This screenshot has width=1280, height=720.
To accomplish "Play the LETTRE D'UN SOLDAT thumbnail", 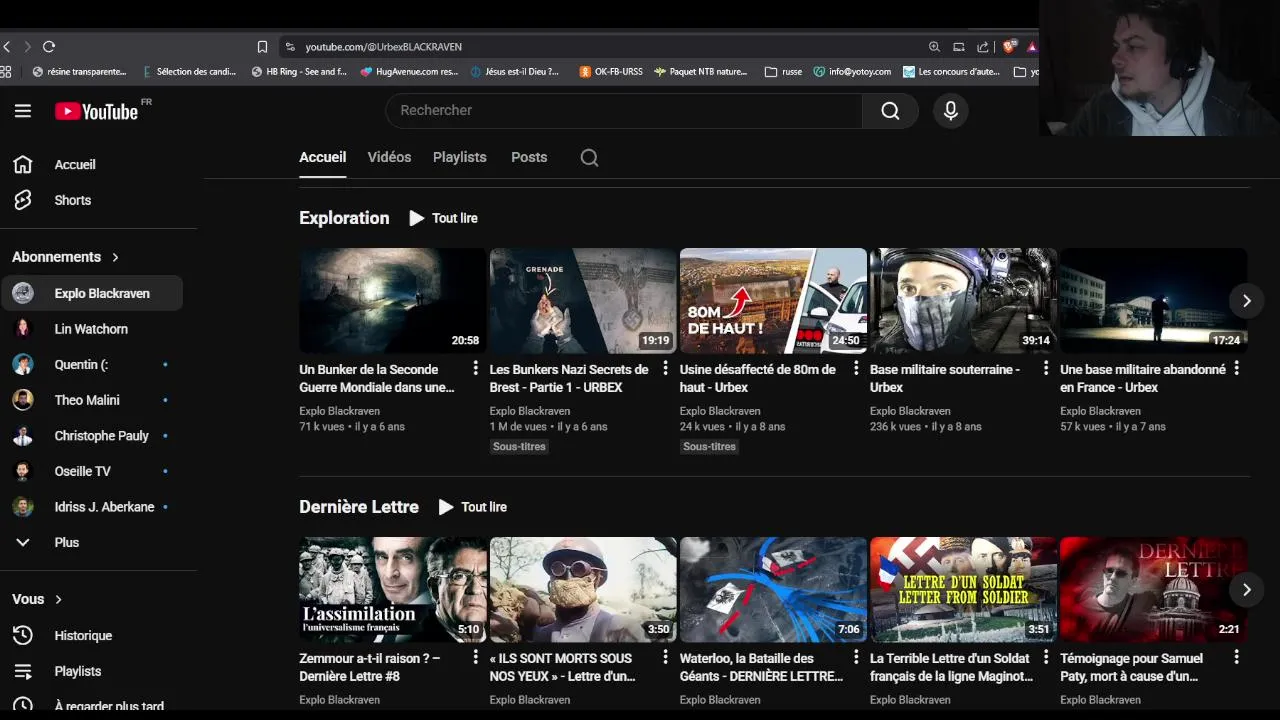I will [x=963, y=589].
